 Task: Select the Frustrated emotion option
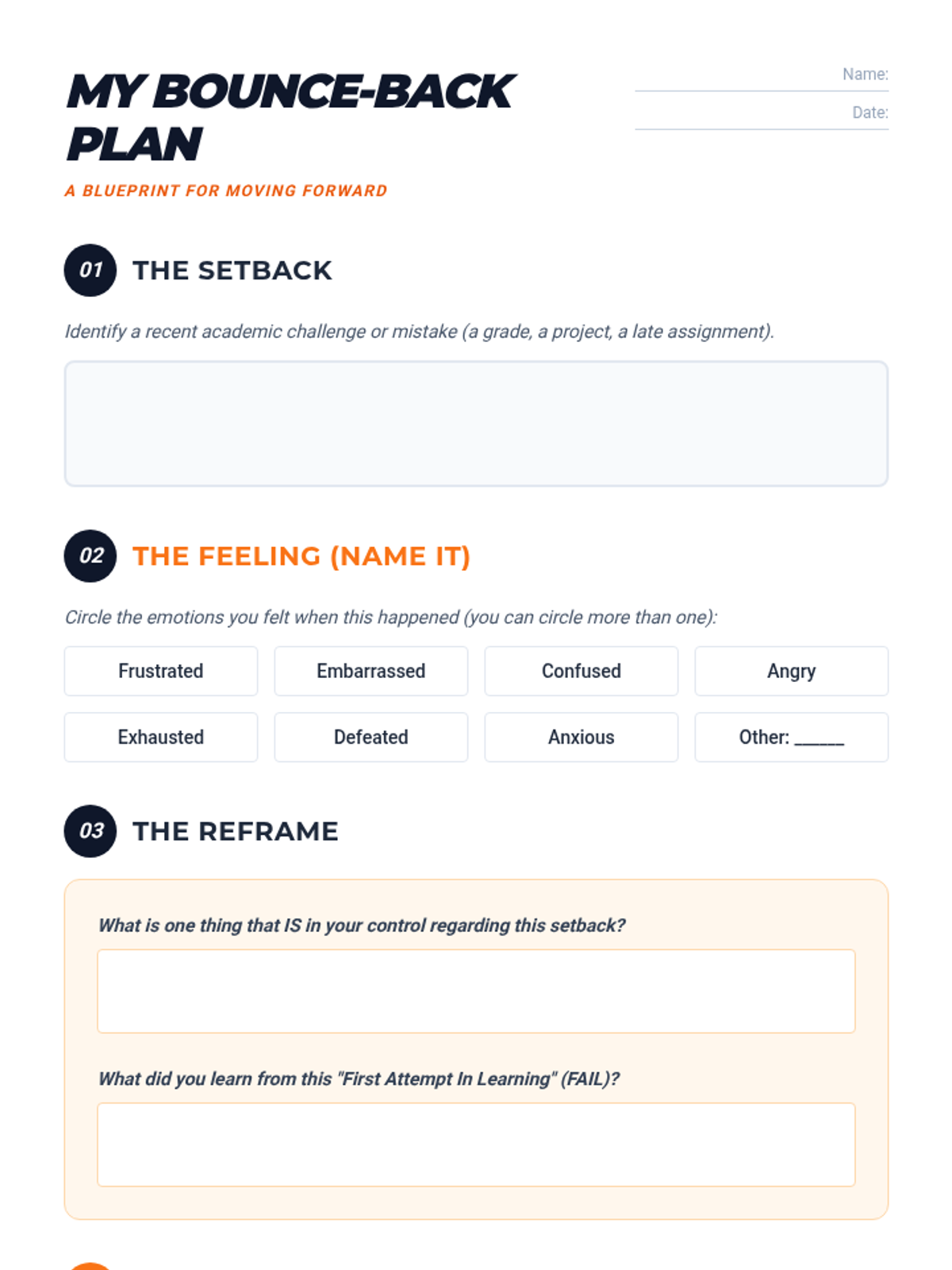pos(161,671)
